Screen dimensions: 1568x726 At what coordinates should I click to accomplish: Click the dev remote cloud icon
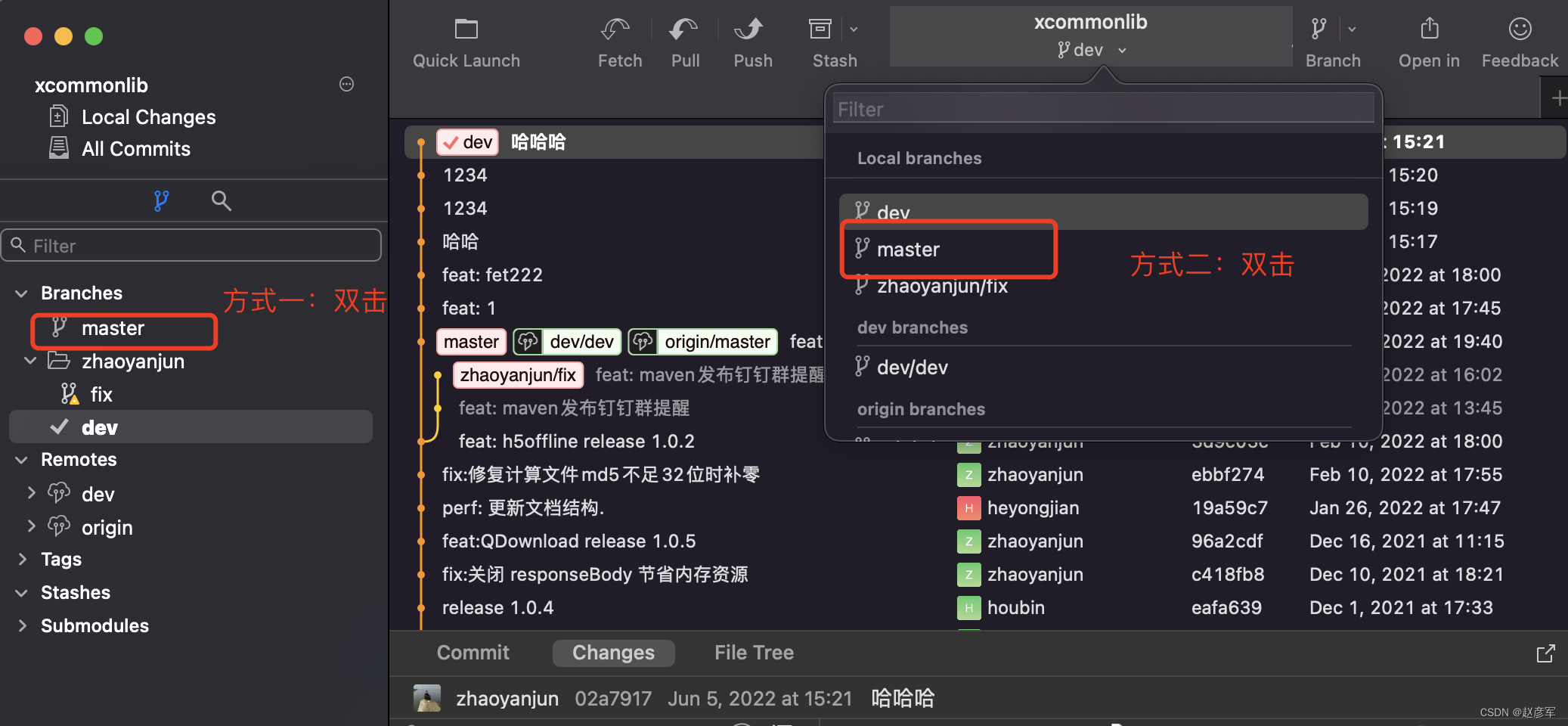[59, 493]
